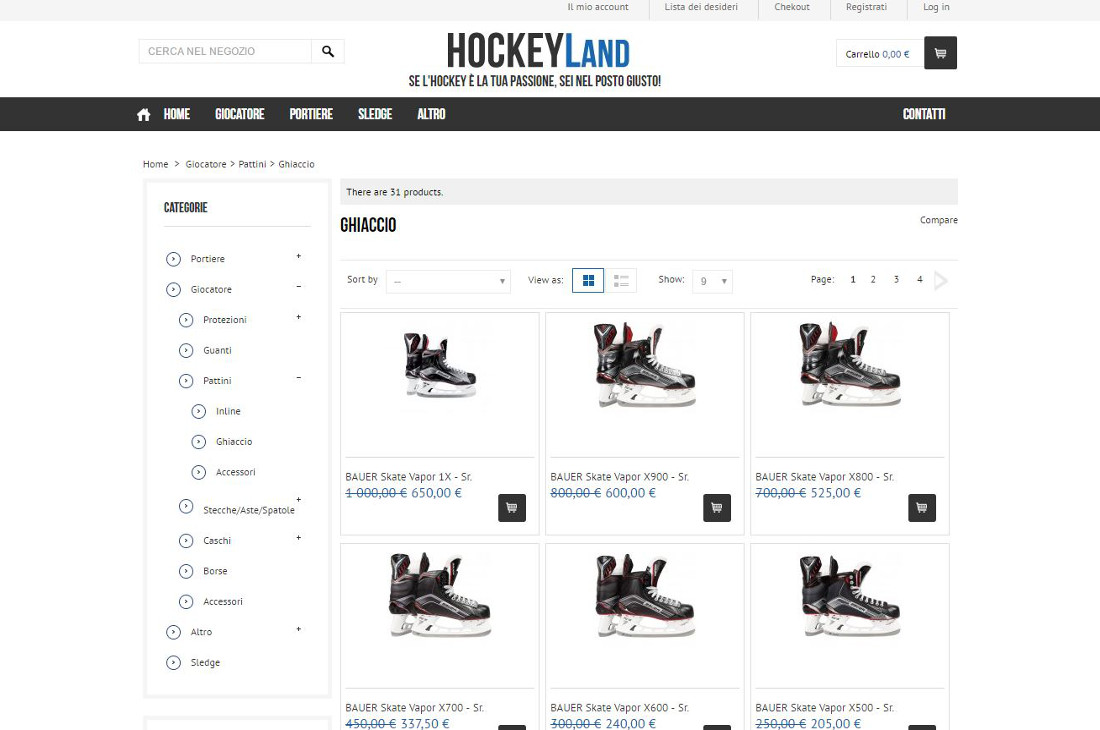Viewport: 1100px width, 730px height.
Task: Click circle arrow icon beside Pattini
Action: coord(186,381)
